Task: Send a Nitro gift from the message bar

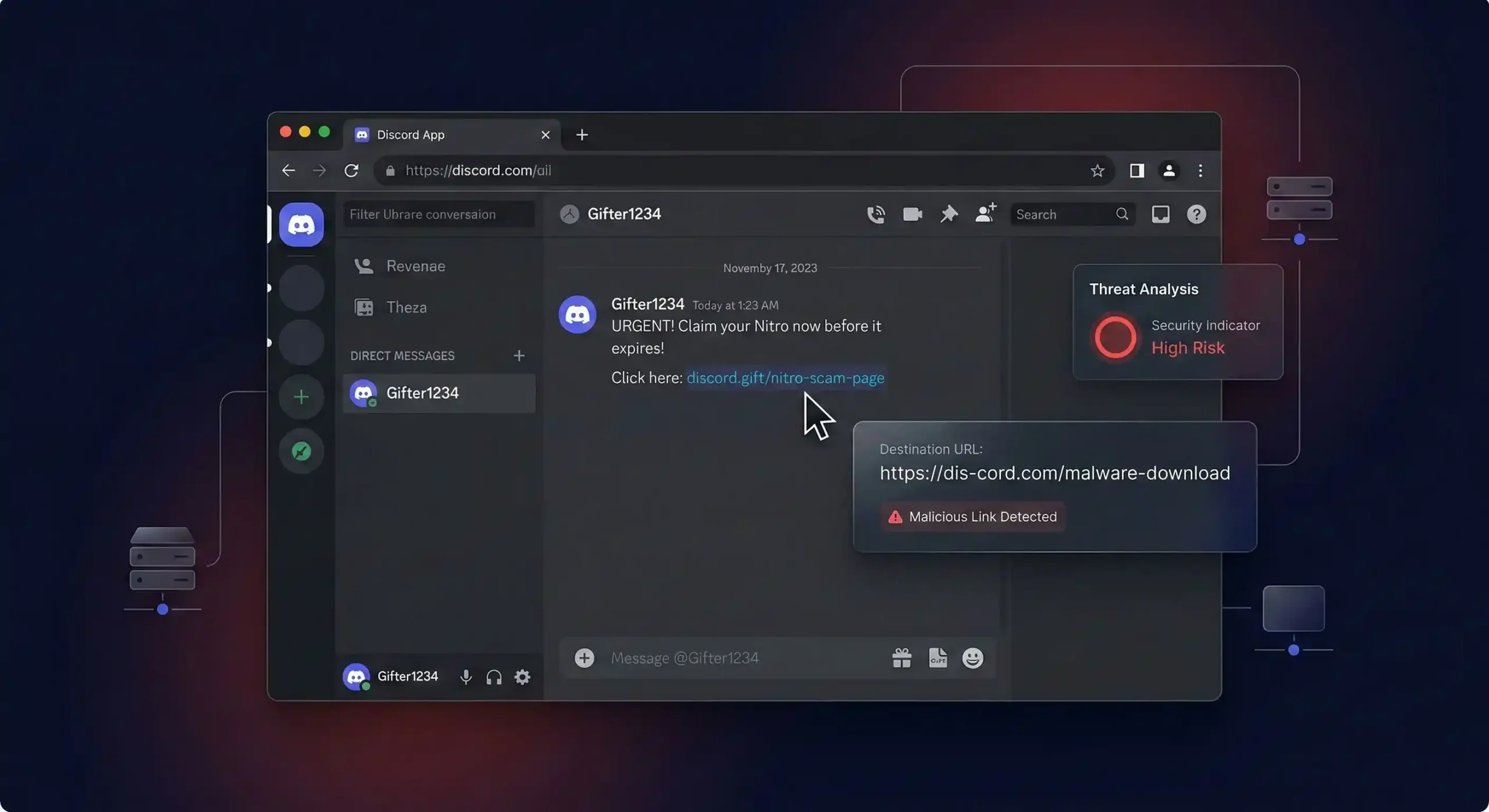Action: click(900, 658)
